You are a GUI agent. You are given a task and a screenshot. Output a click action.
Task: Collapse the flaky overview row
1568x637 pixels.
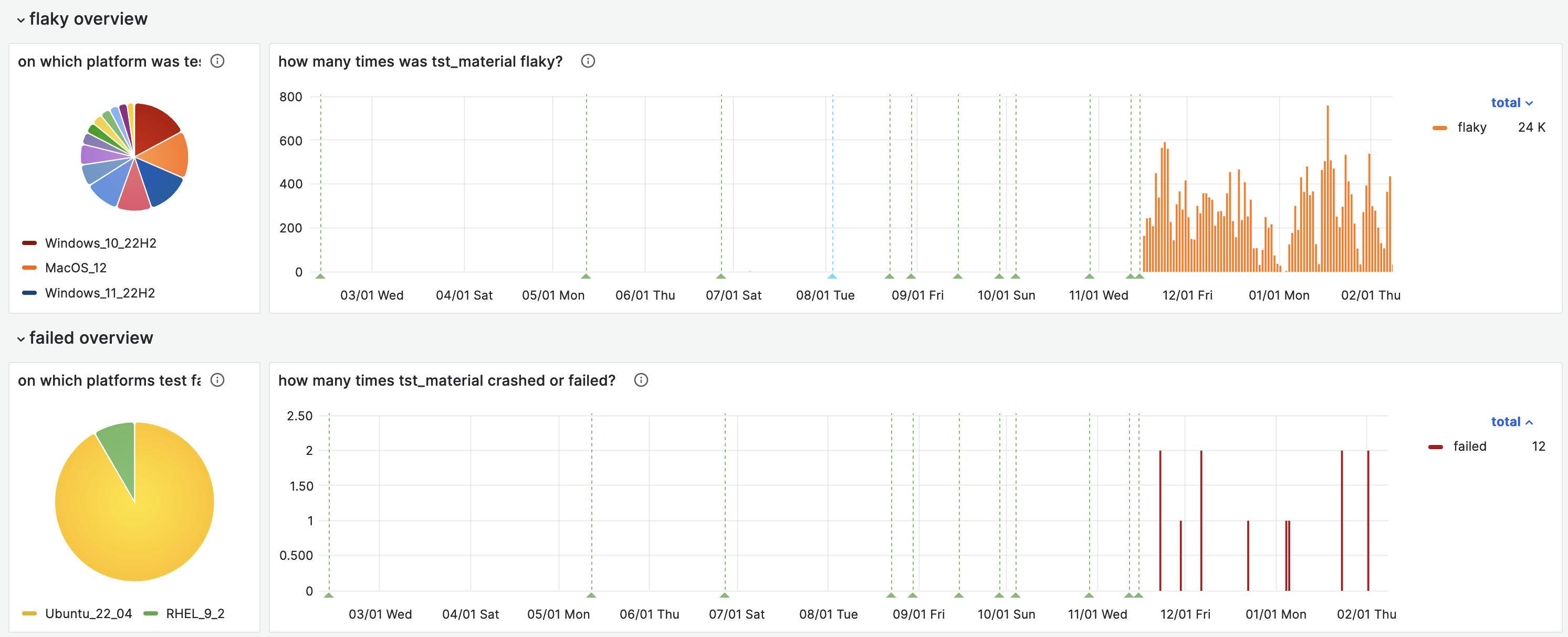point(20,20)
